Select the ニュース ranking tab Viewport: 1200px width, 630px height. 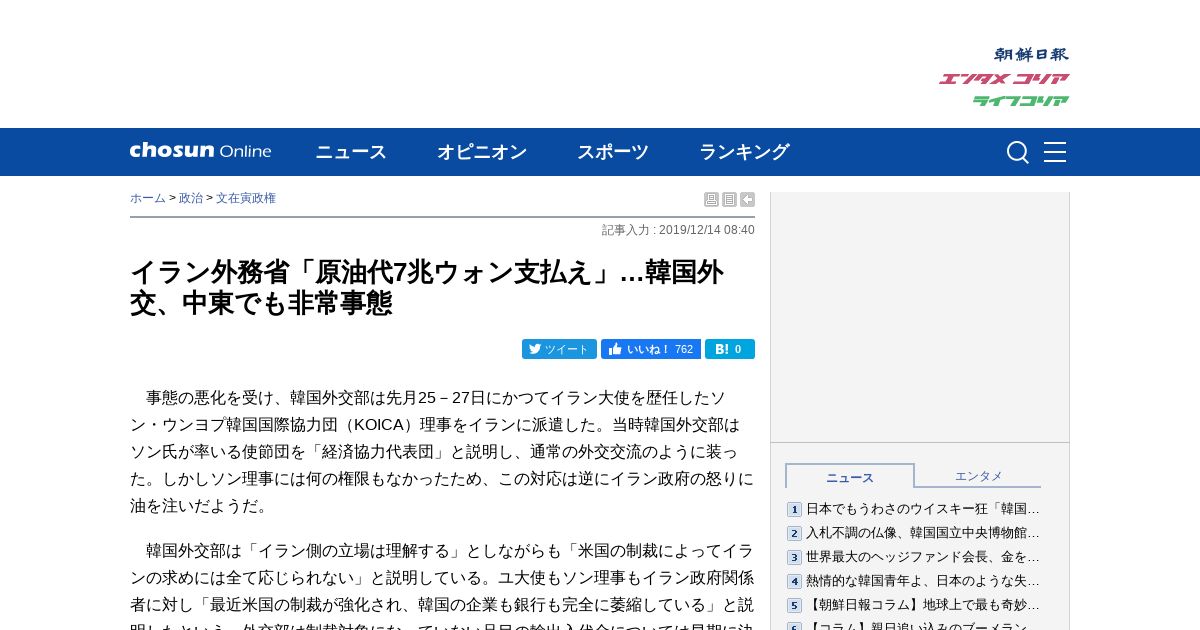850,477
